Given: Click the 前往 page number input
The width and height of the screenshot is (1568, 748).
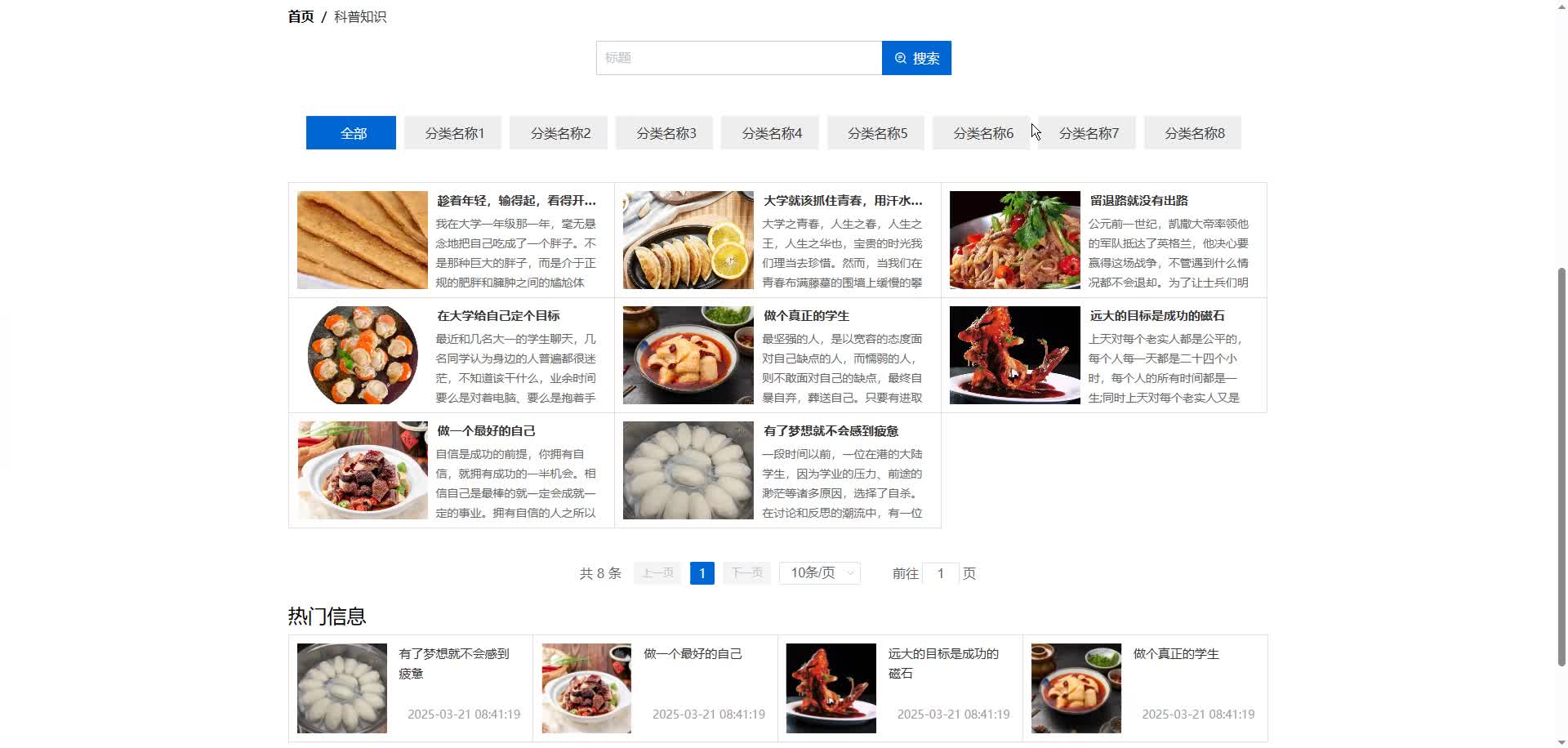Looking at the screenshot, I should (x=940, y=573).
